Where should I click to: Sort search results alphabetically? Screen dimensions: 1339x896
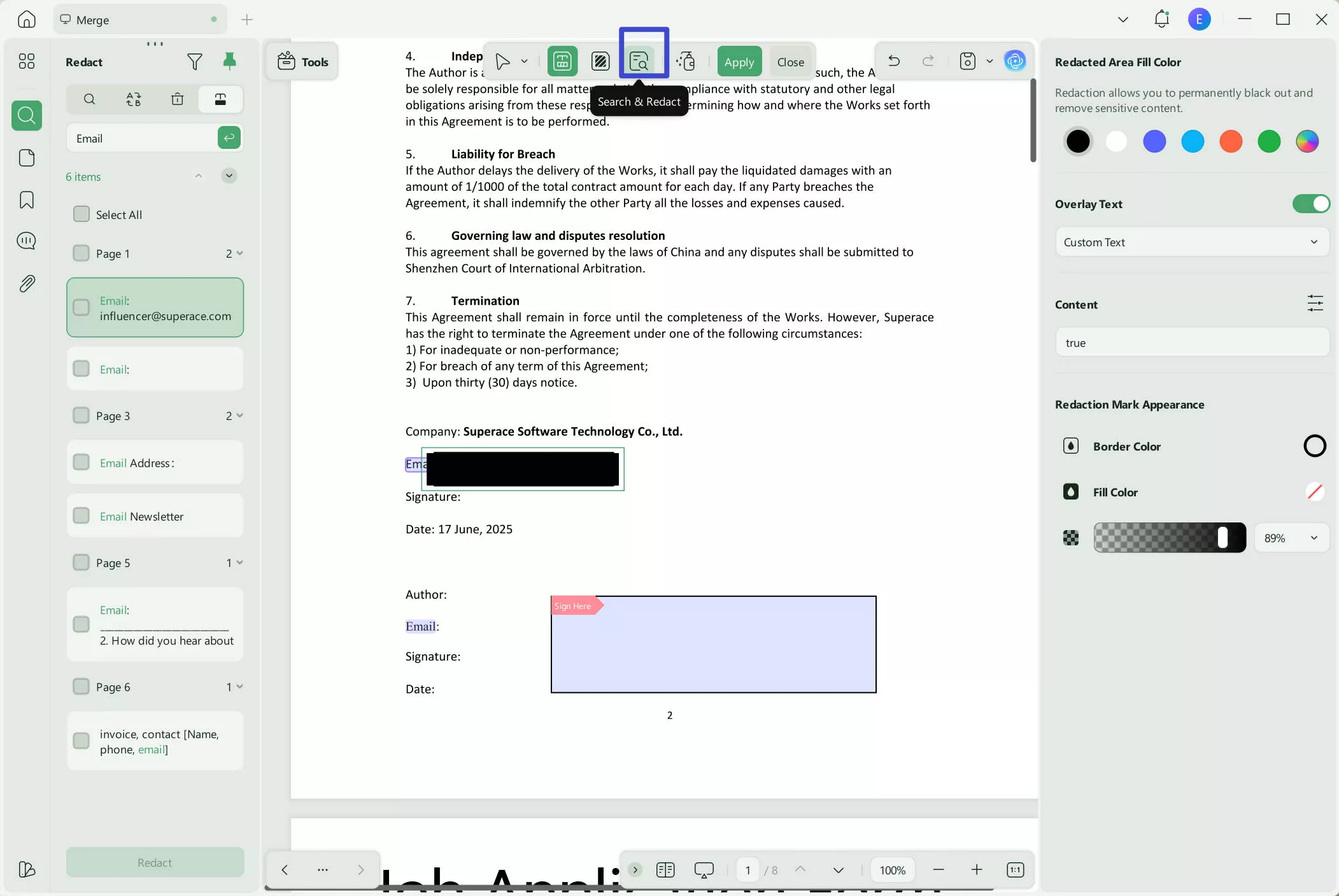134,99
